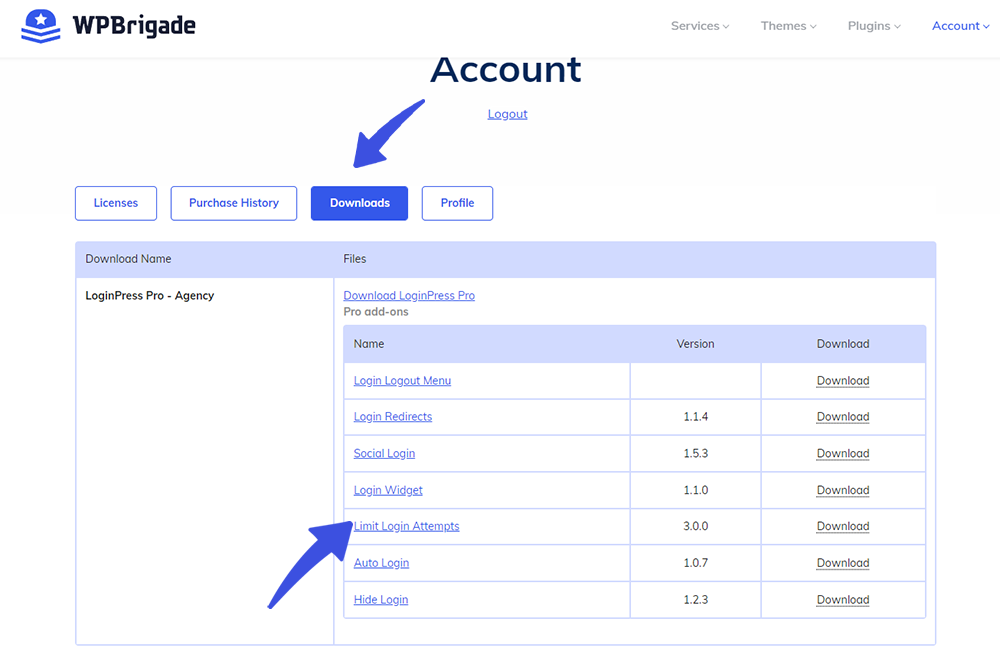Expand the Account menu in header
Image resolution: width=1000 pixels, height=671 pixels.
coord(960,26)
